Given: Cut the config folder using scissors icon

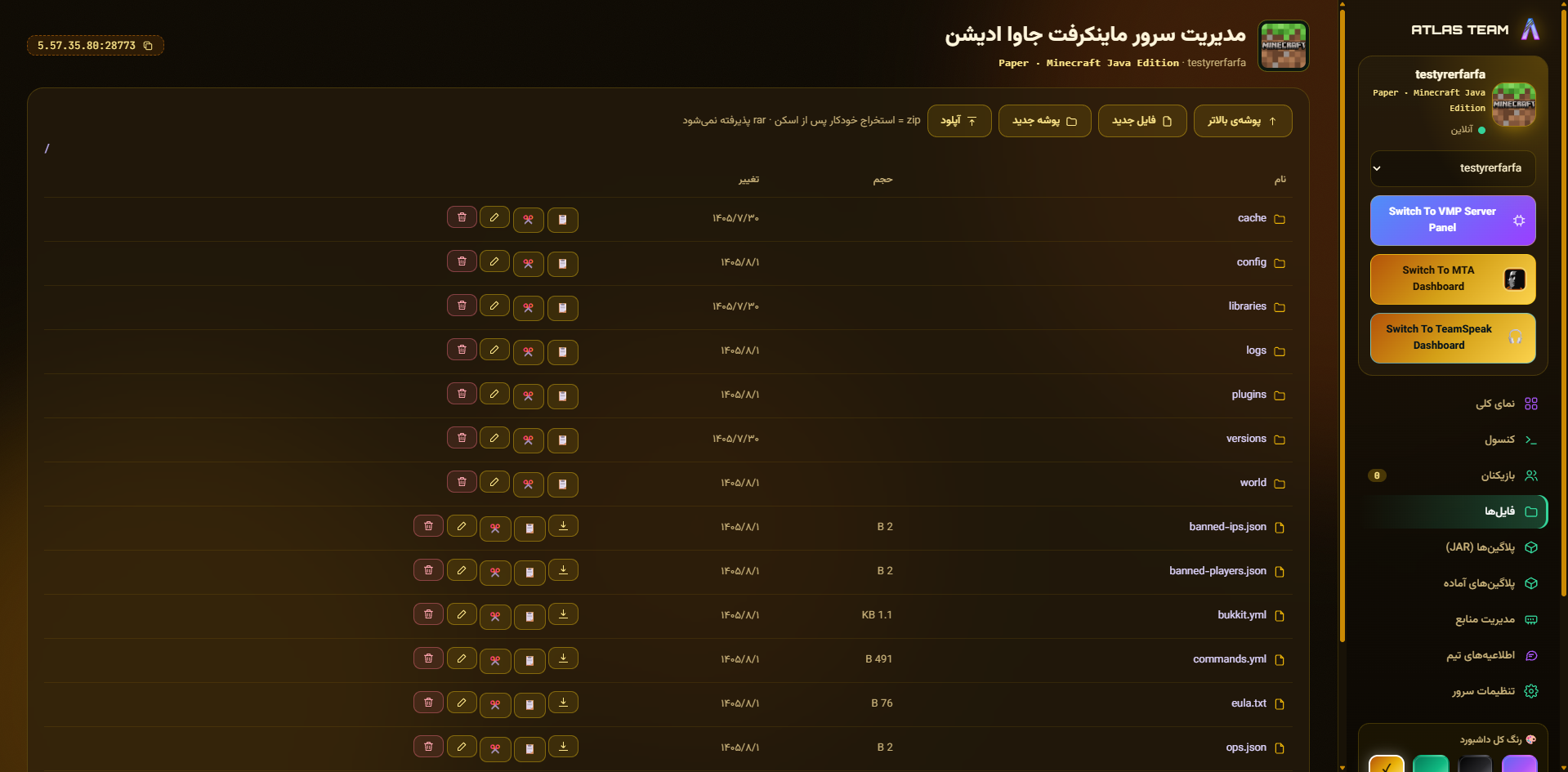Looking at the screenshot, I should 529,264.
